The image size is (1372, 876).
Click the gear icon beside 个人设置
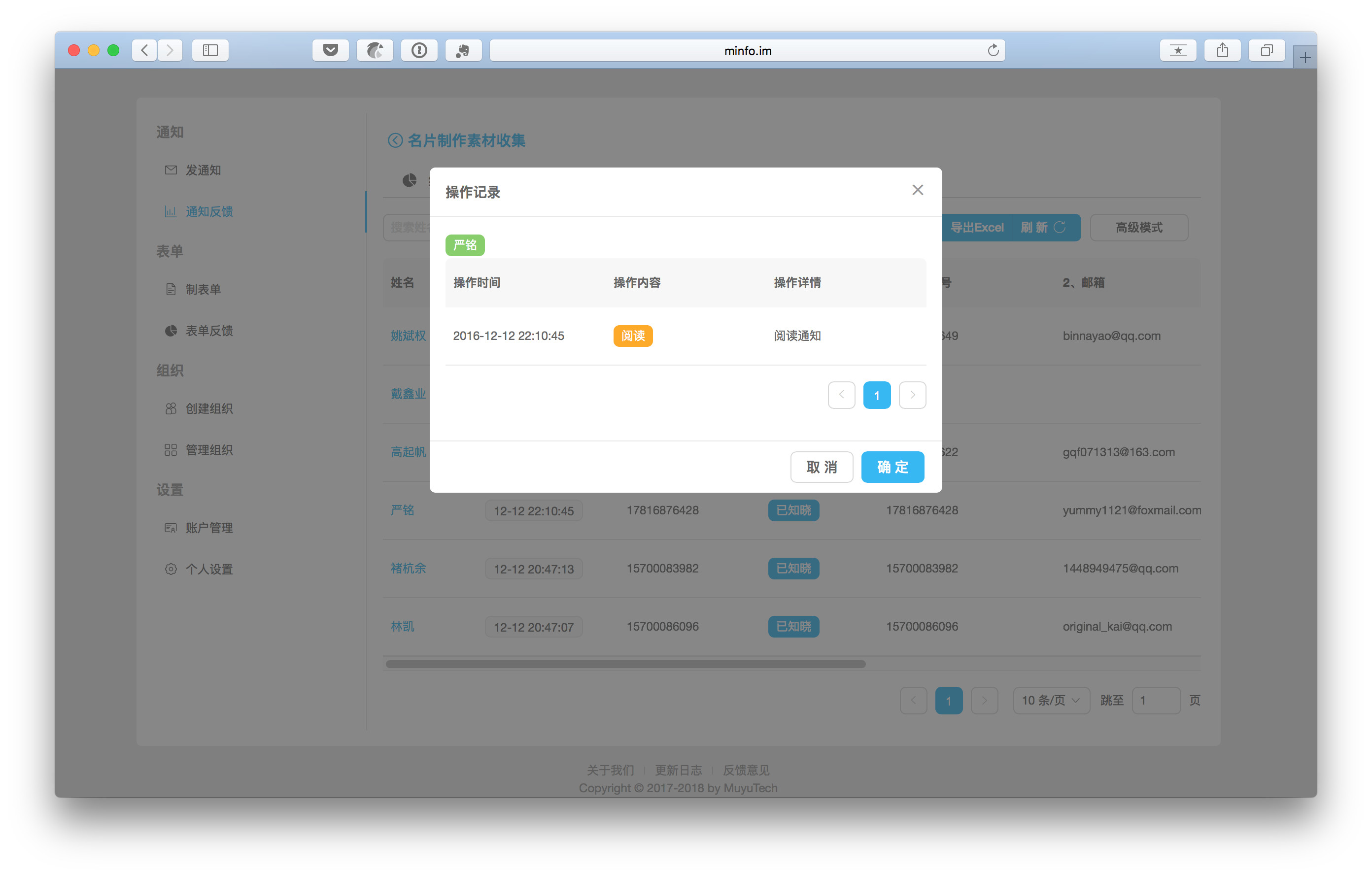click(171, 569)
